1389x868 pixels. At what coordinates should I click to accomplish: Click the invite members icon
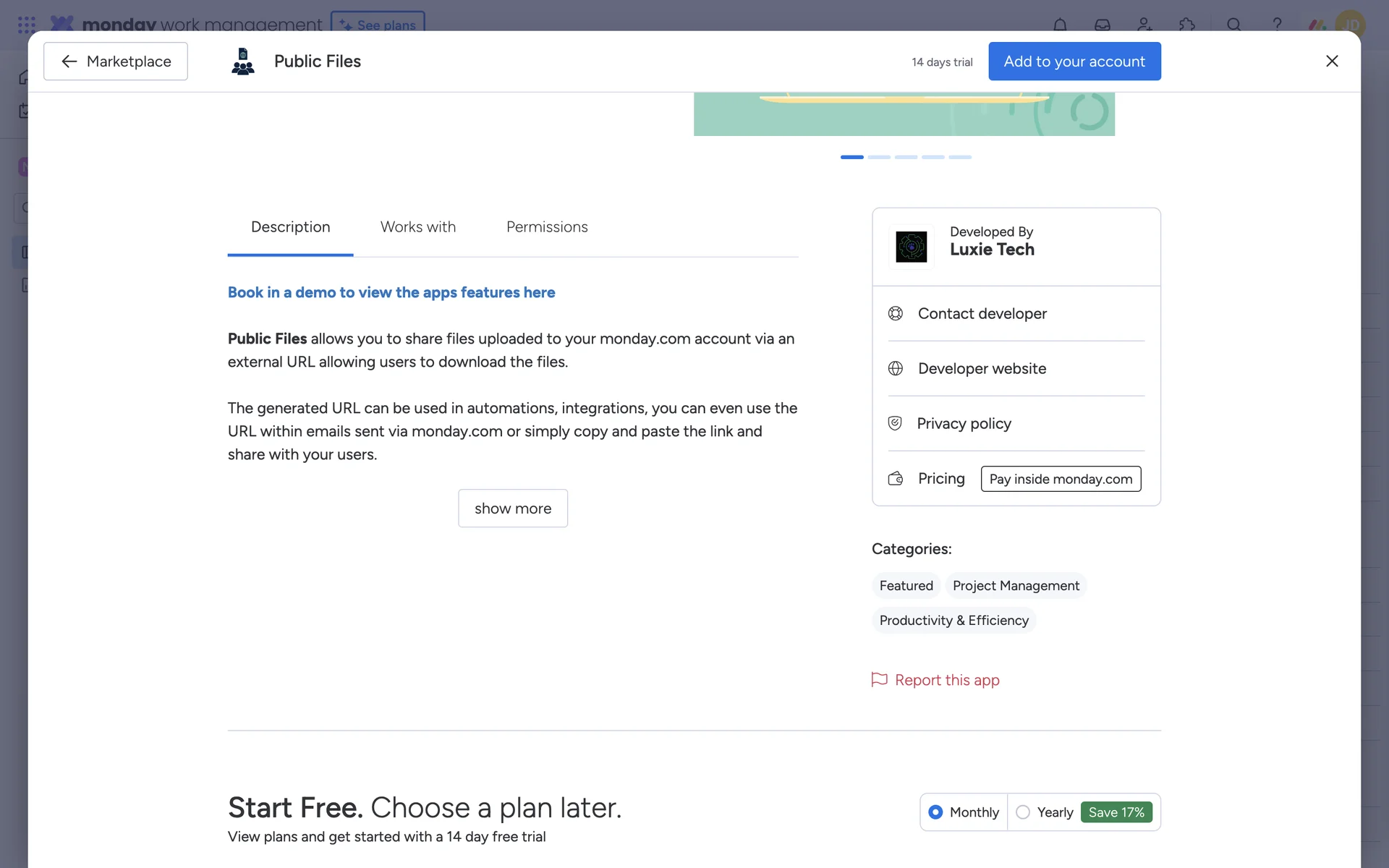pyautogui.click(x=1144, y=25)
